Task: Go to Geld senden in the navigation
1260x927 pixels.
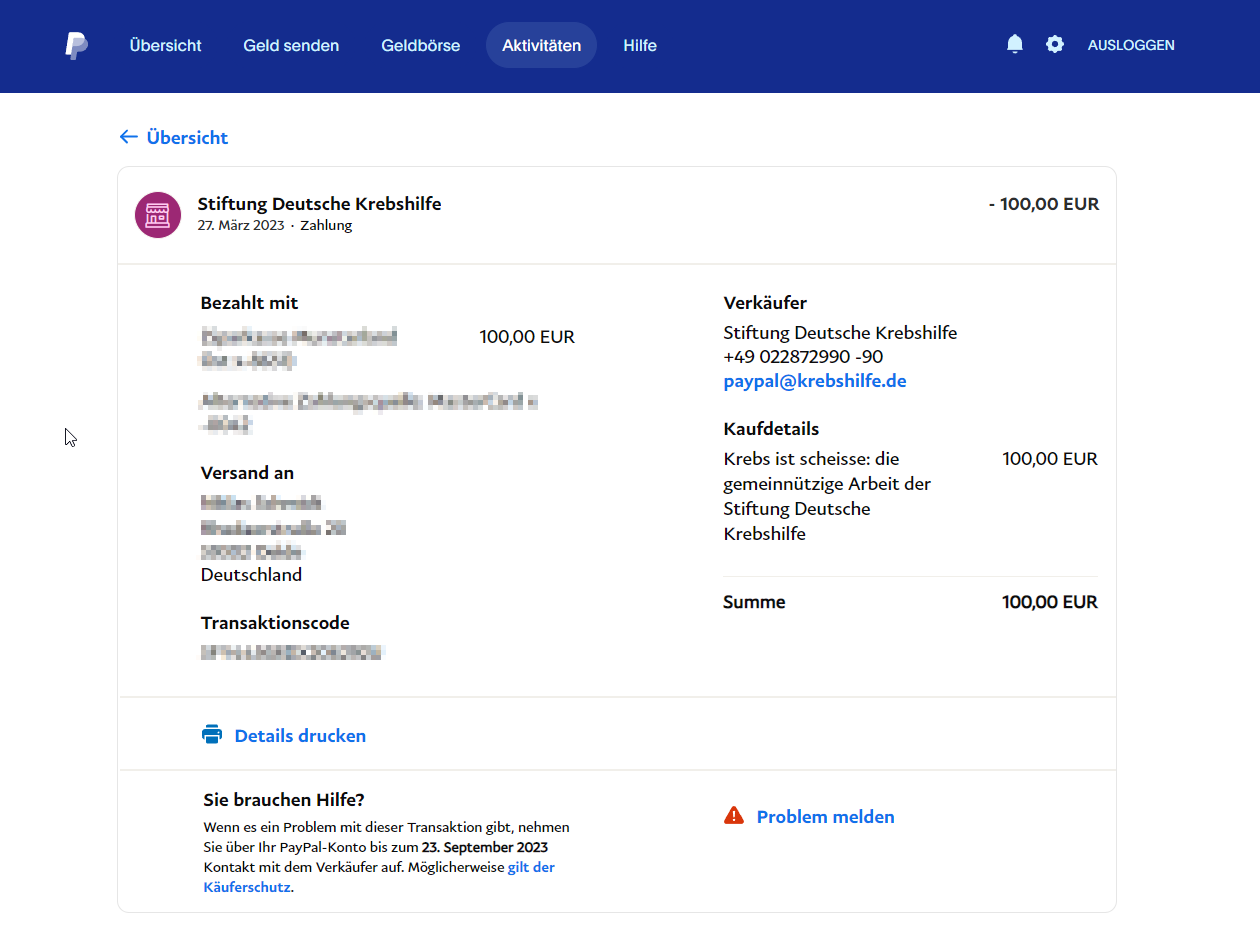Action: [x=291, y=46]
